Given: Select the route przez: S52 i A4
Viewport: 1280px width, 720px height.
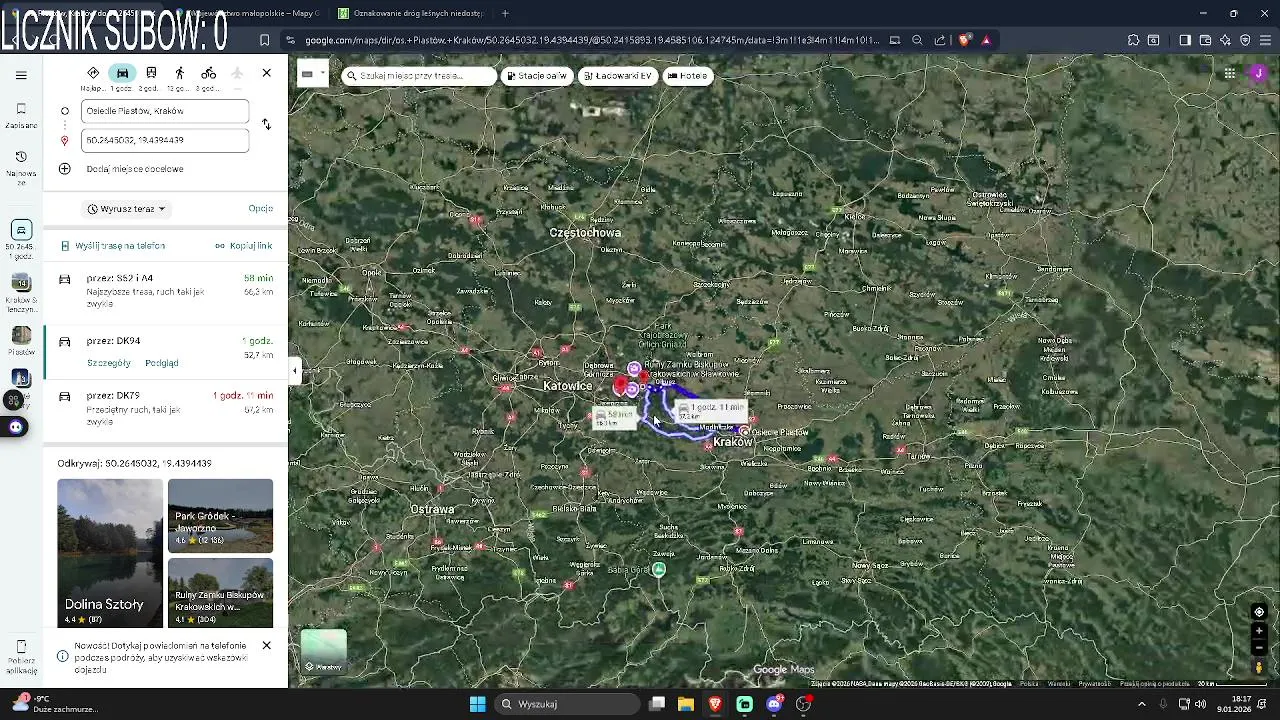Looking at the screenshot, I should tap(165, 292).
